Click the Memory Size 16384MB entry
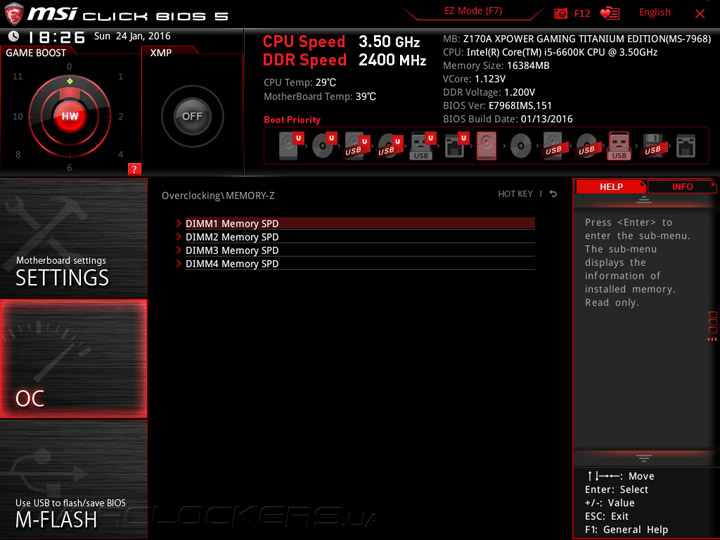 (x=496, y=66)
